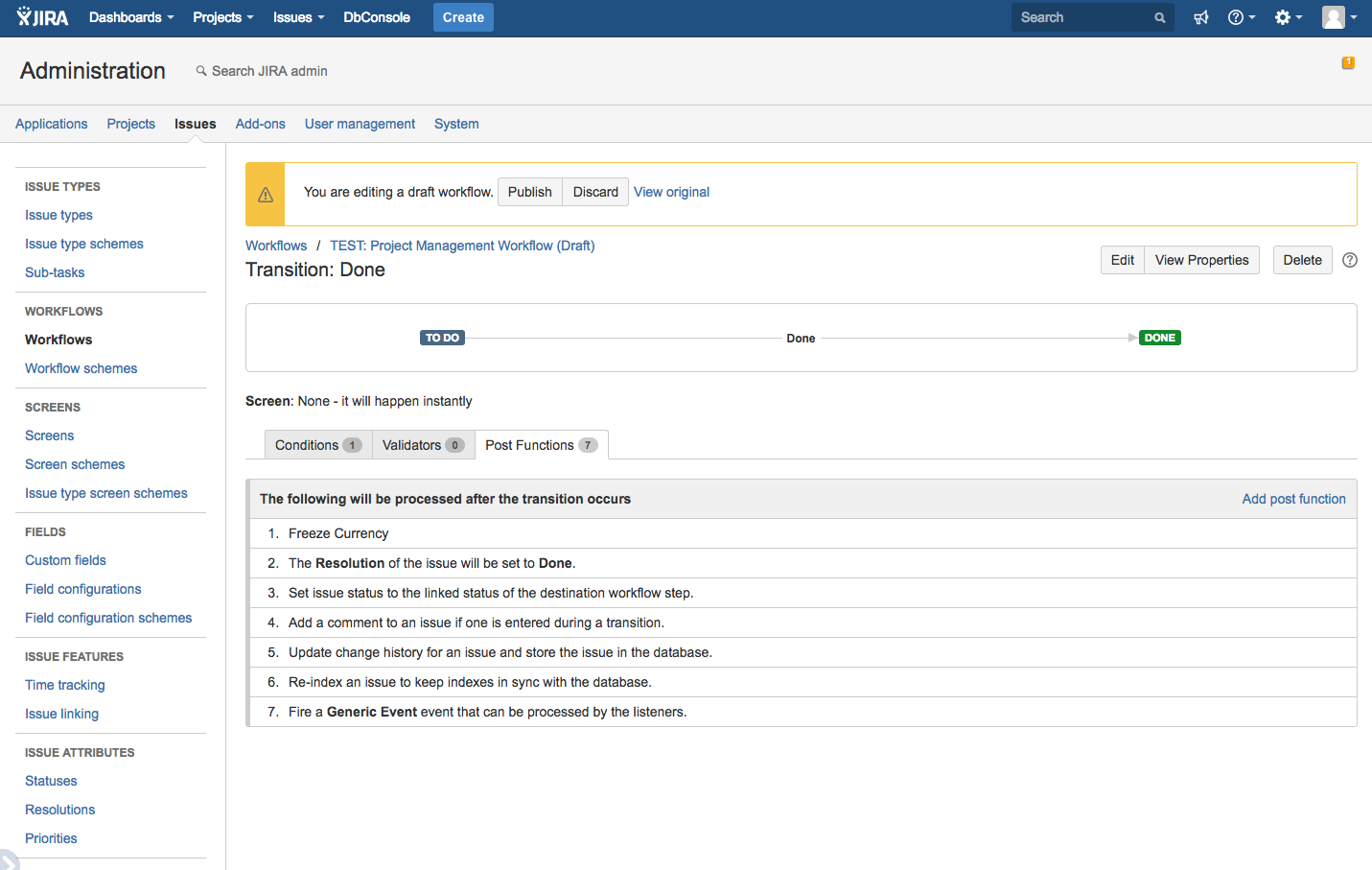Open Field configurations in sidebar
This screenshot has height=870, width=1372.
pyautogui.click(x=83, y=589)
